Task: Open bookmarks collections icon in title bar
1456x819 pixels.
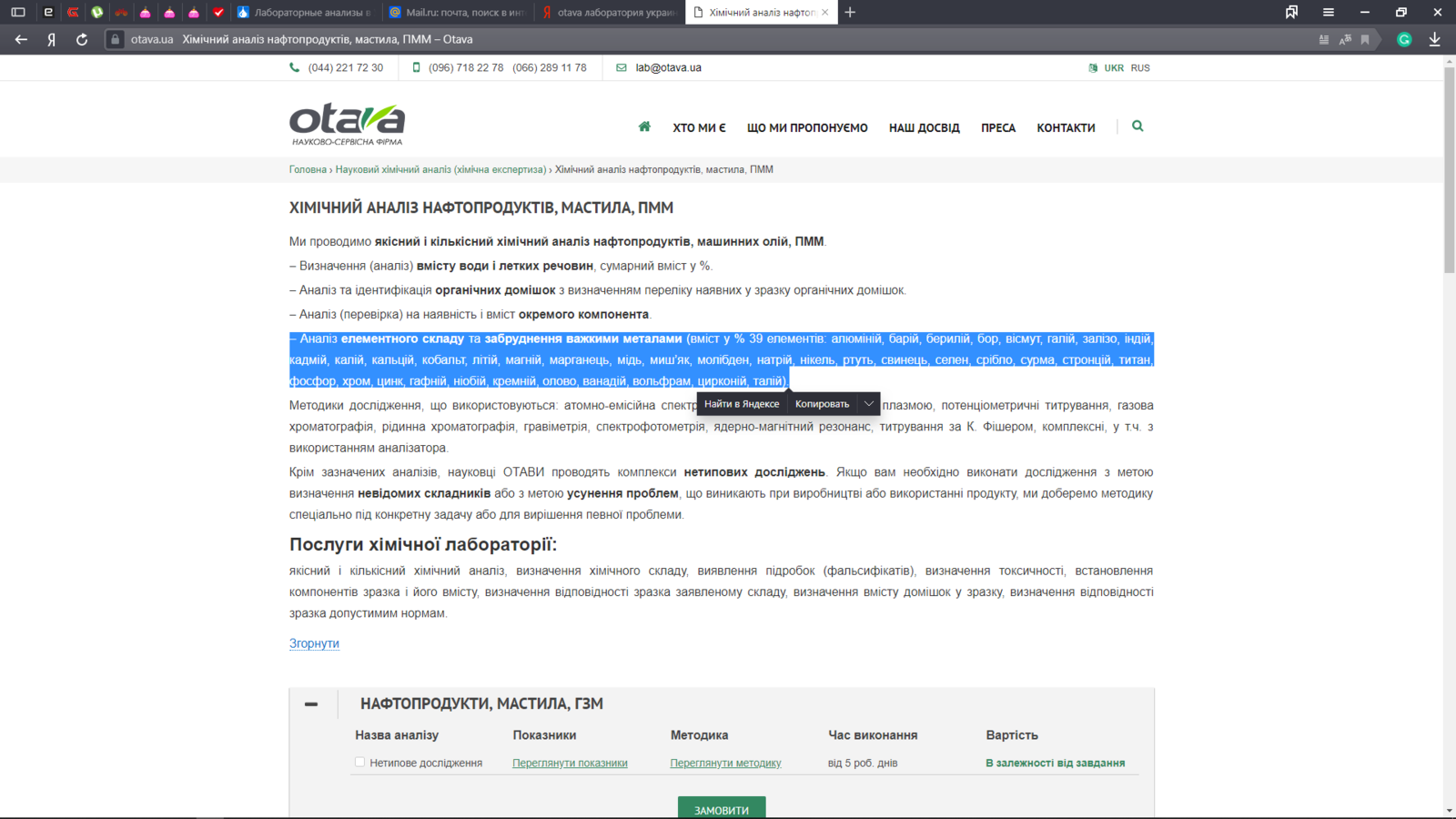Action: click(1291, 13)
